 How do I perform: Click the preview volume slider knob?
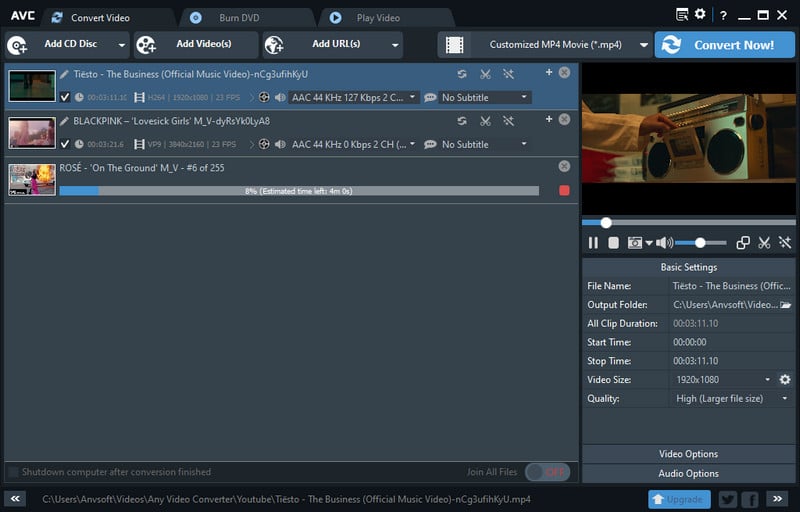(x=700, y=243)
